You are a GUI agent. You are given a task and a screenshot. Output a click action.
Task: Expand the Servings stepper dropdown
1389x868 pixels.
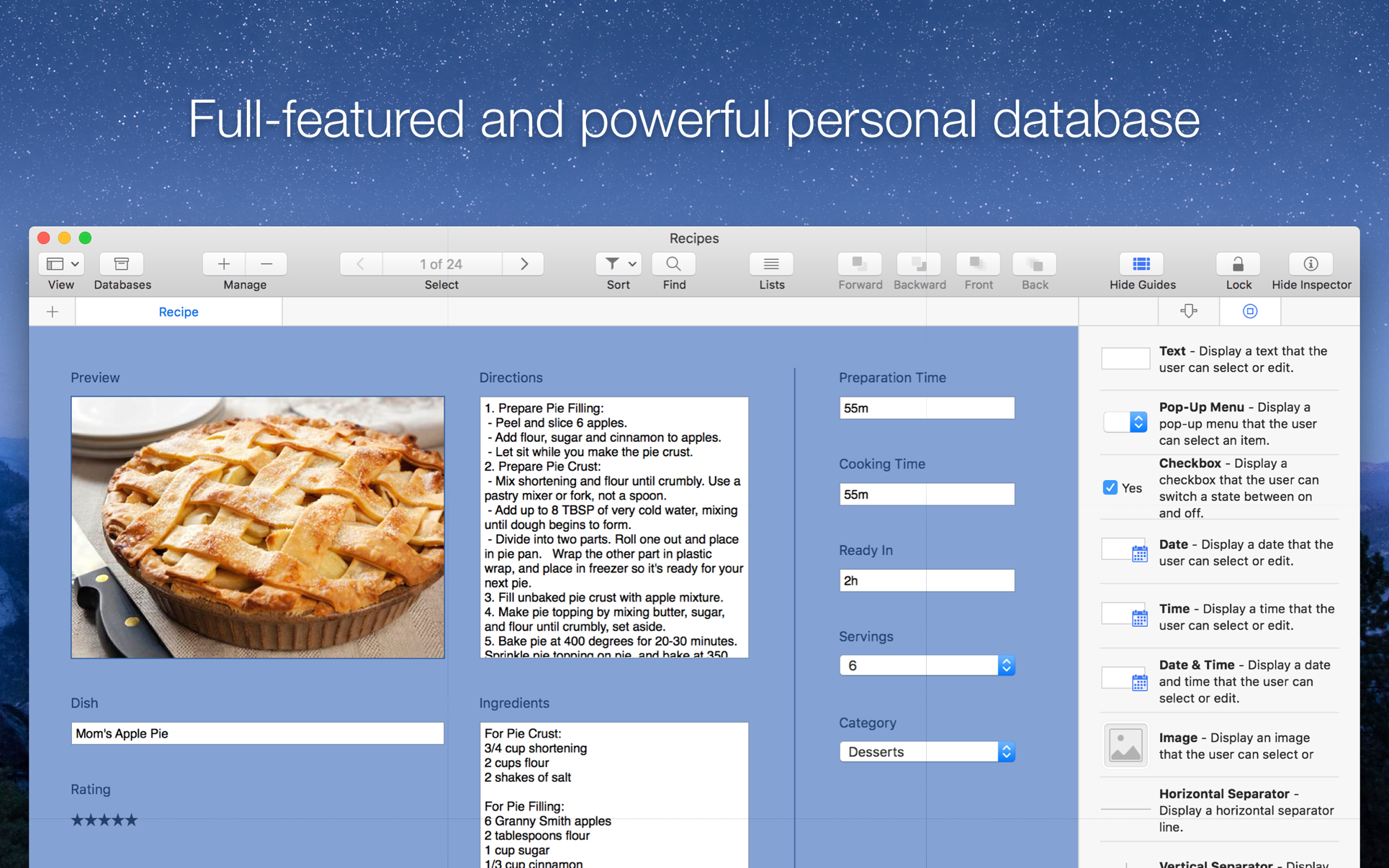tap(1007, 665)
